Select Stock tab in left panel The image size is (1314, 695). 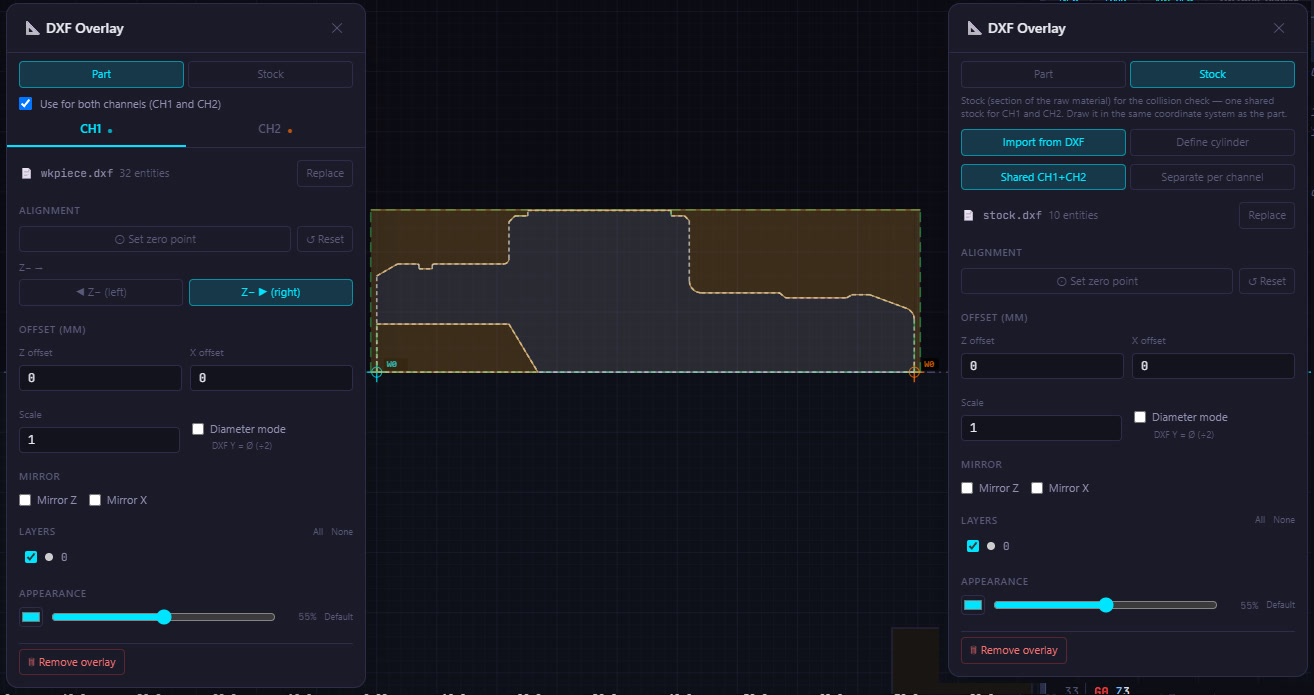(x=270, y=74)
